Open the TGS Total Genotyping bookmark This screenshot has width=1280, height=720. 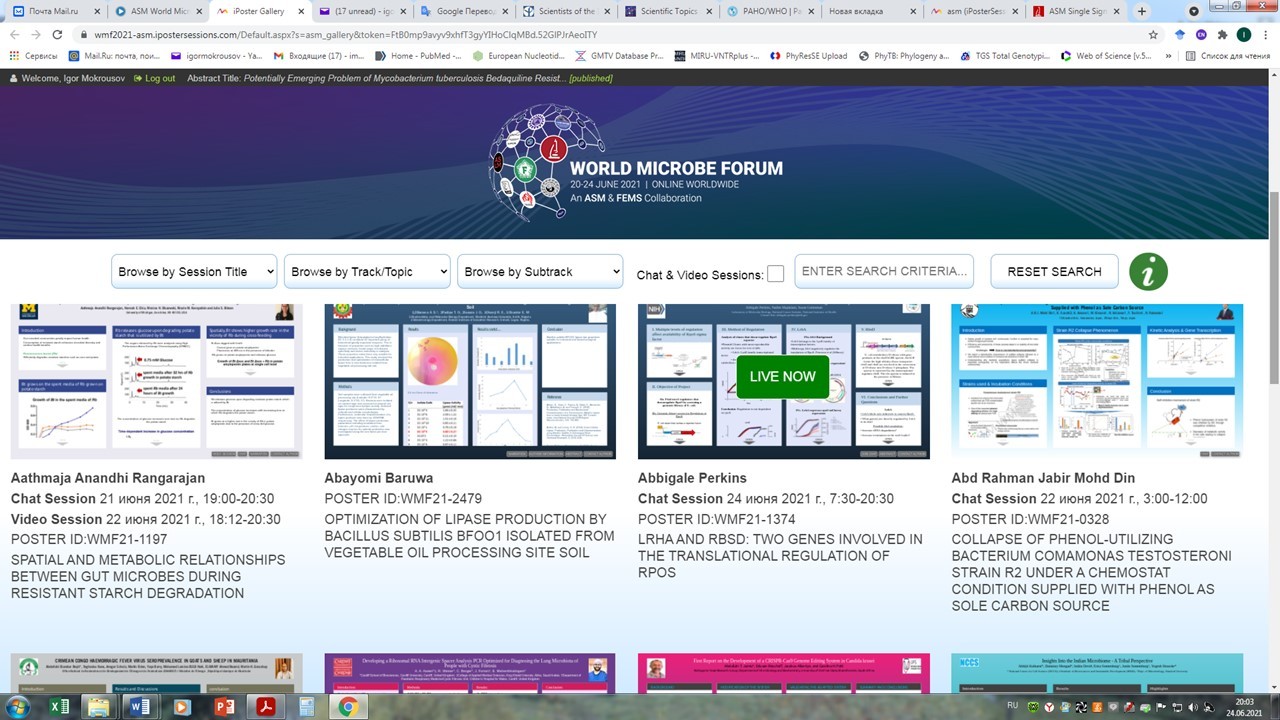pos(1003,56)
